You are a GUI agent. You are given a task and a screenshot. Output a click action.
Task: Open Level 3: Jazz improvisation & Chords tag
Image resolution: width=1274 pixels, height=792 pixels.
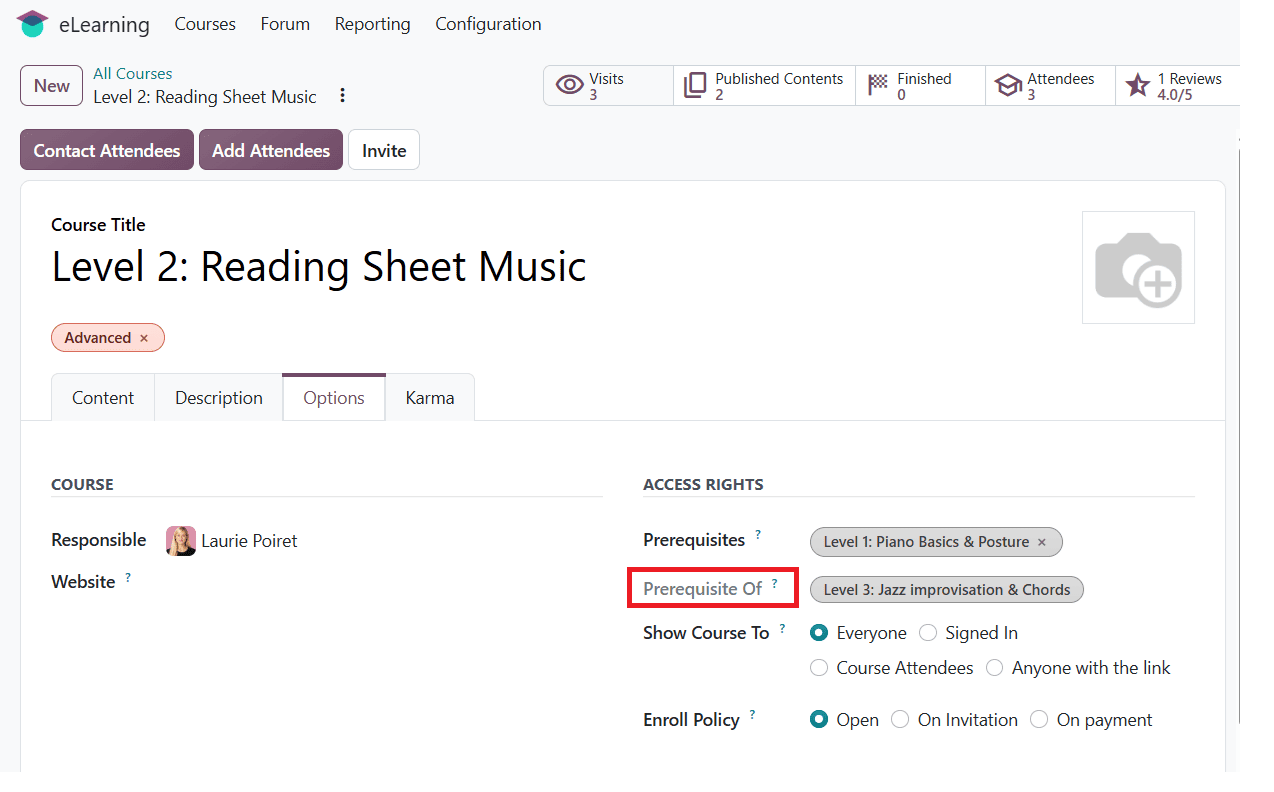click(947, 590)
